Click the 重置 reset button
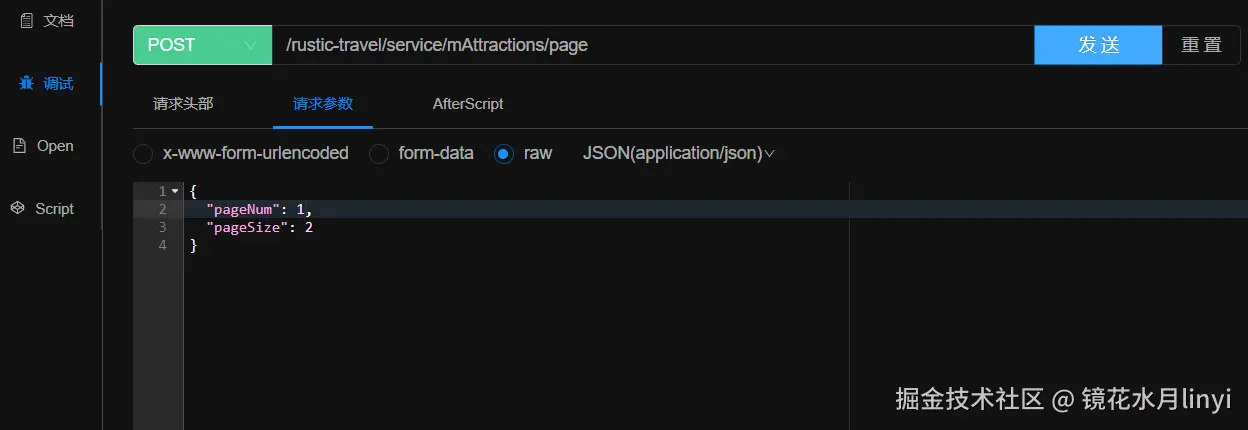The width and height of the screenshot is (1248, 430). point(1201,45)
